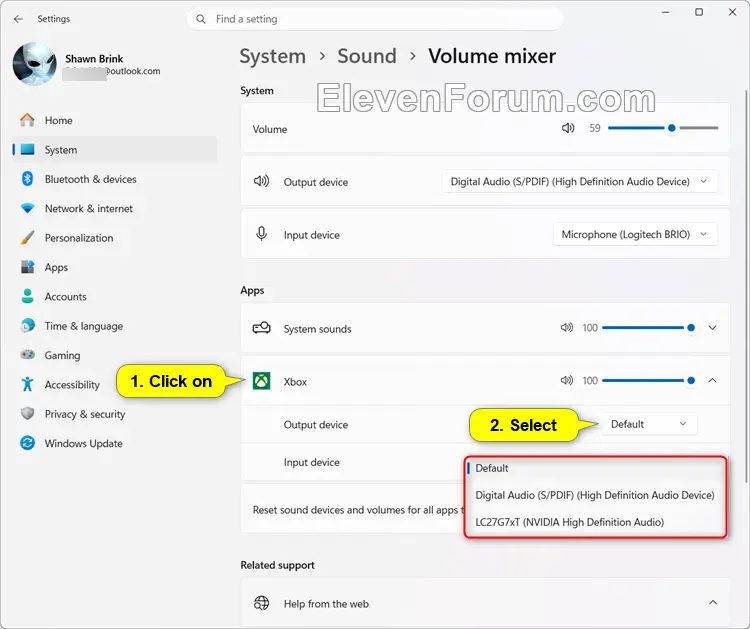Mute the Xbox app speaker icon
750x629 pixels.
tap(566, 380)
